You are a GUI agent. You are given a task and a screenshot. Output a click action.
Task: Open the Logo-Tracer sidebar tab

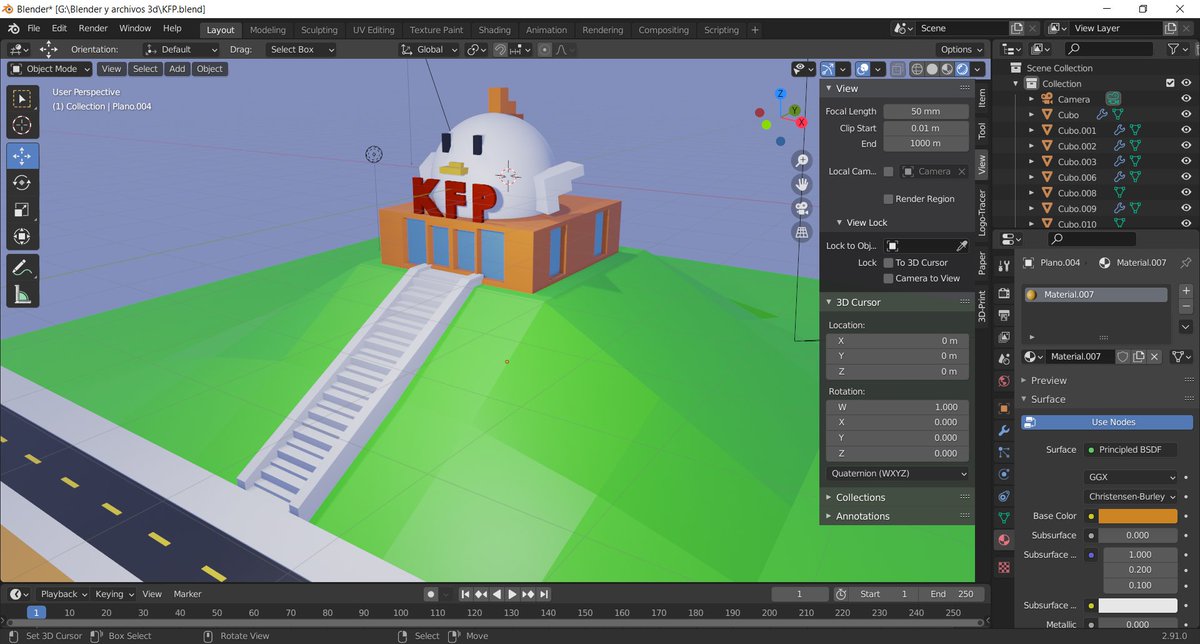982,213
